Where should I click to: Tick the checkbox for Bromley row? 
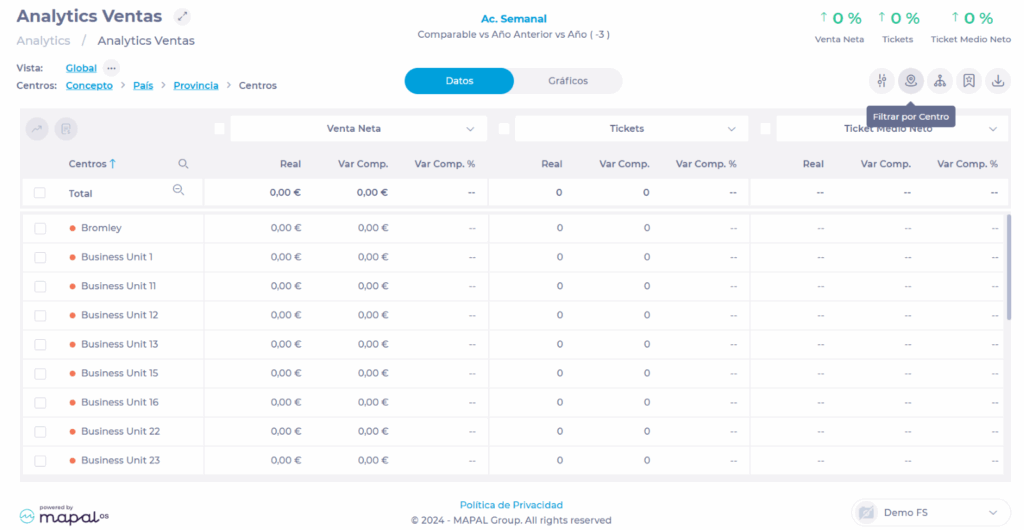(40, 228)
